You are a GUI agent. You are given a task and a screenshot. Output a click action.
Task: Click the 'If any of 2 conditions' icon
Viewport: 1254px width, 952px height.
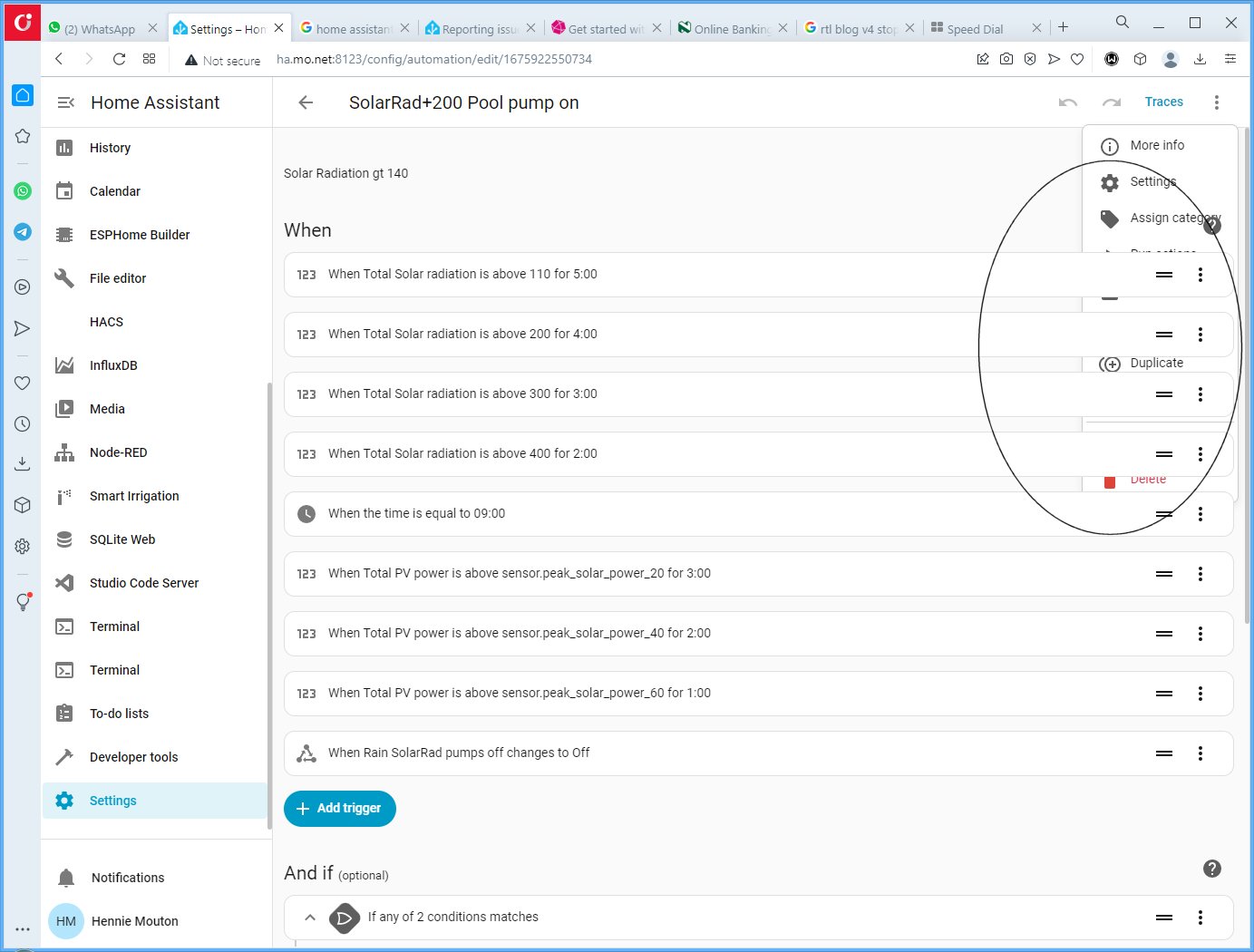345,918
